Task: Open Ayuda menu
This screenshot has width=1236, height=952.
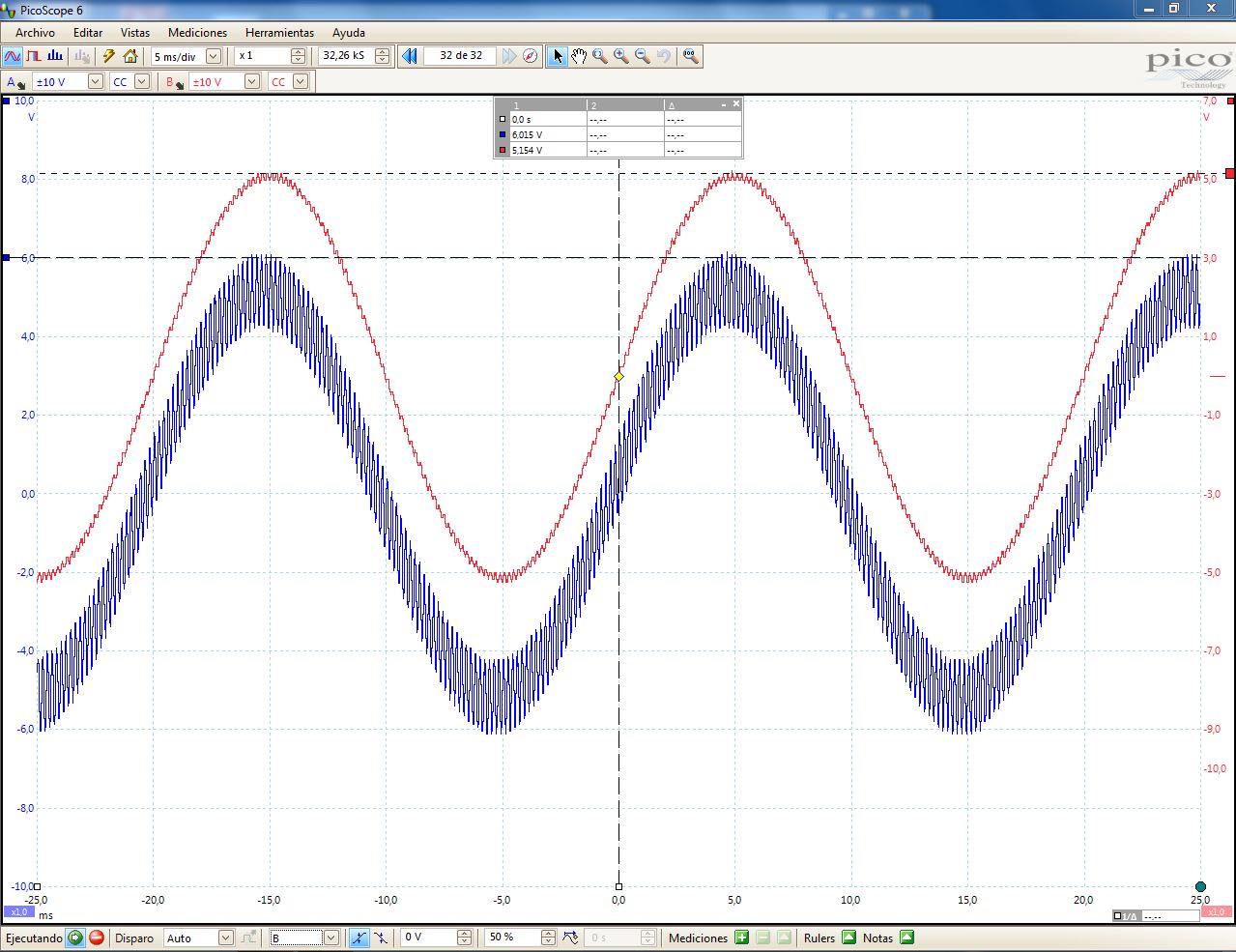Action: (349, 32)
